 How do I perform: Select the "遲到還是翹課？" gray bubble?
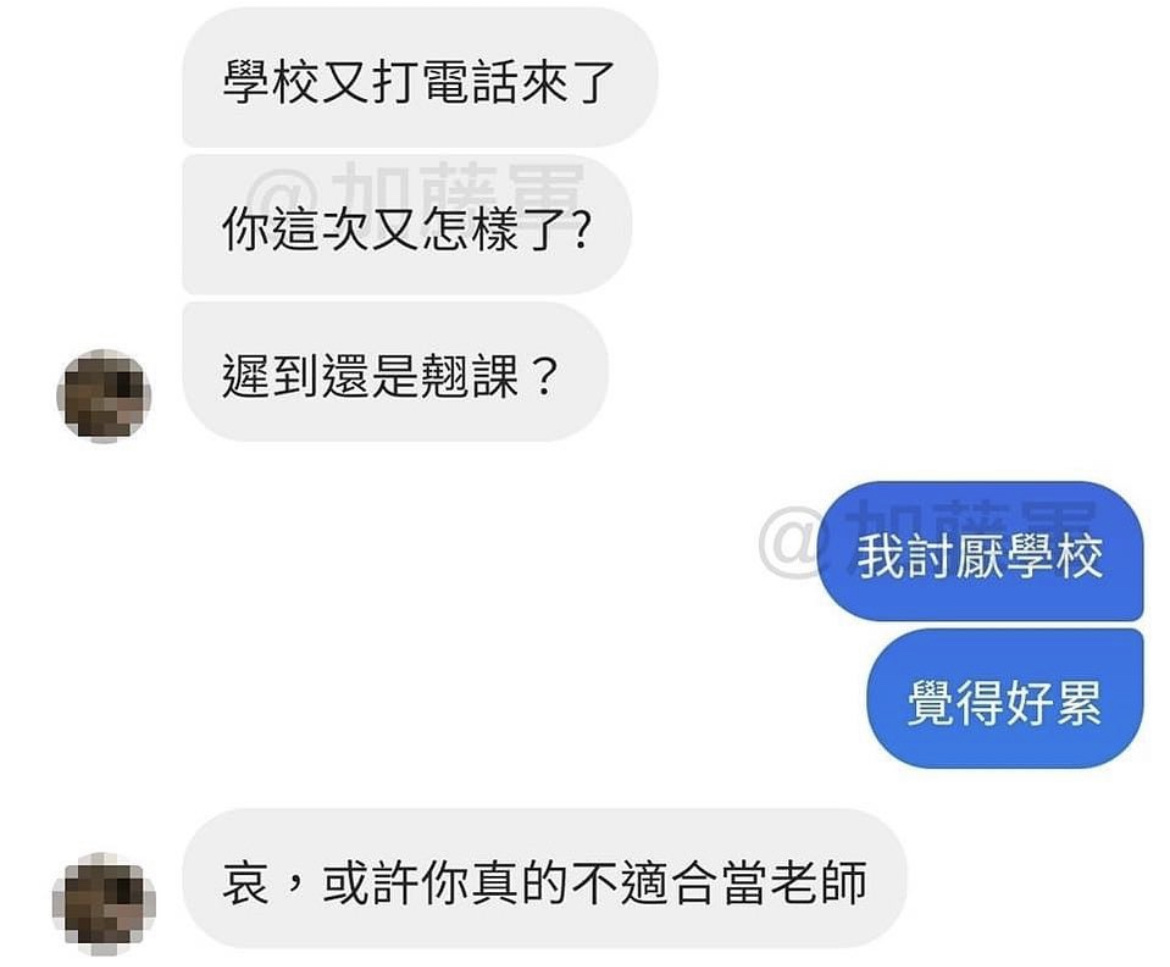pos(395,372)
